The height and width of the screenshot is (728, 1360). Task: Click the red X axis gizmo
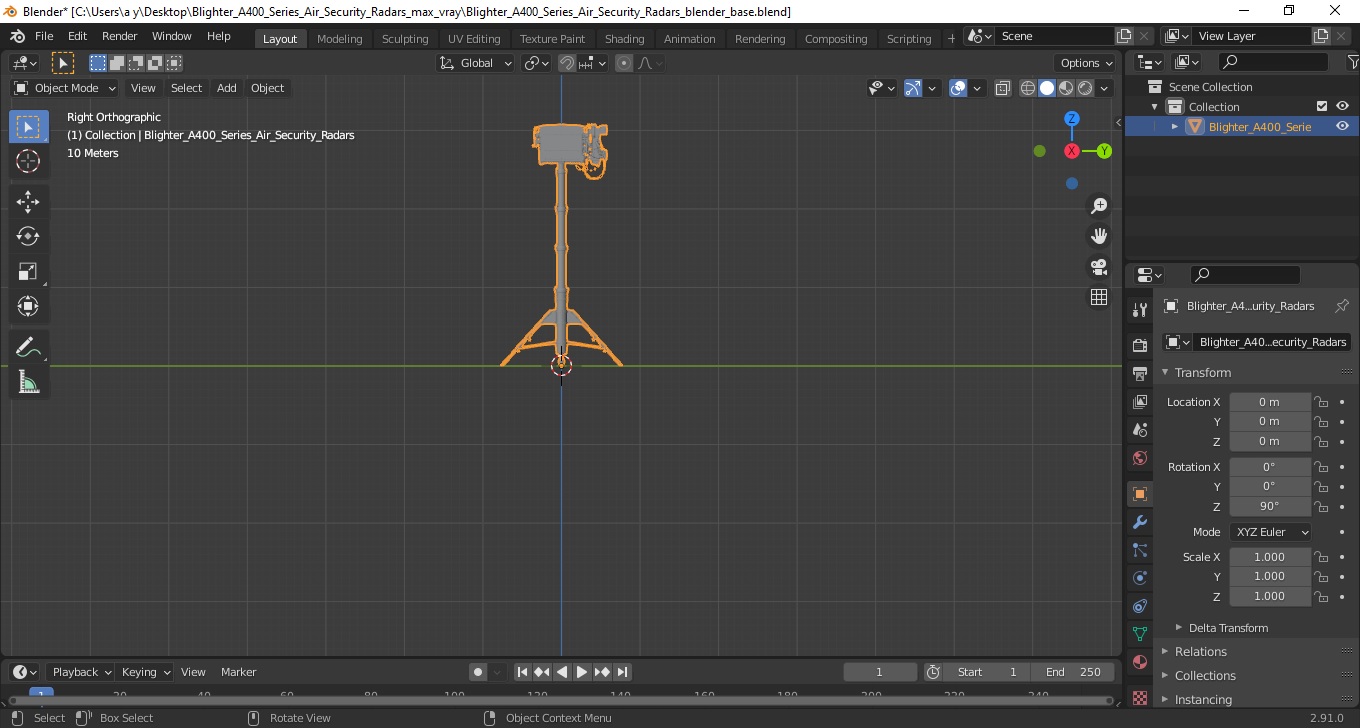pyautogui.click(x=1072, y=151)
